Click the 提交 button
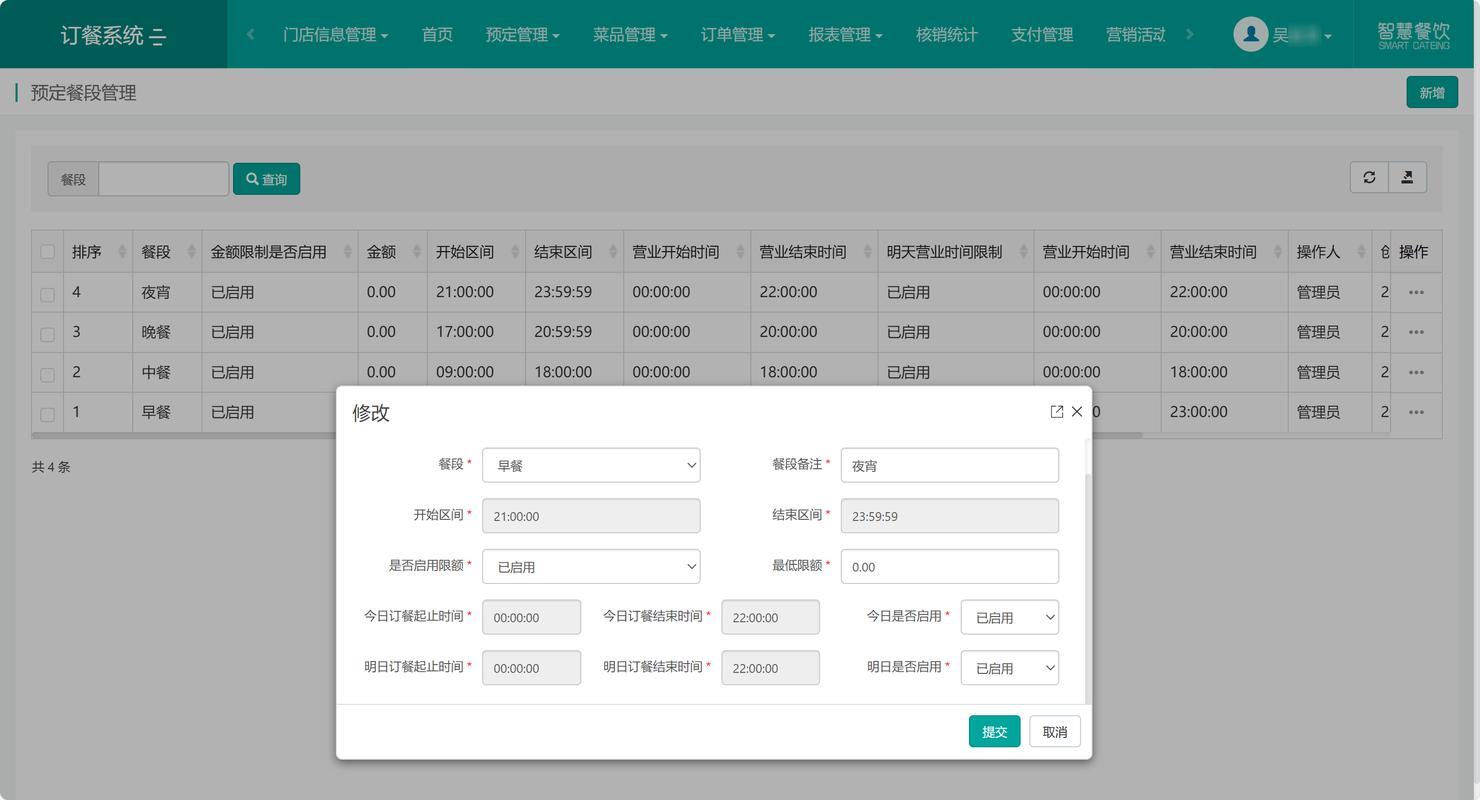The height and width of the screenshot is (800, 1480). pyautogui.click(x=994, y=732)
